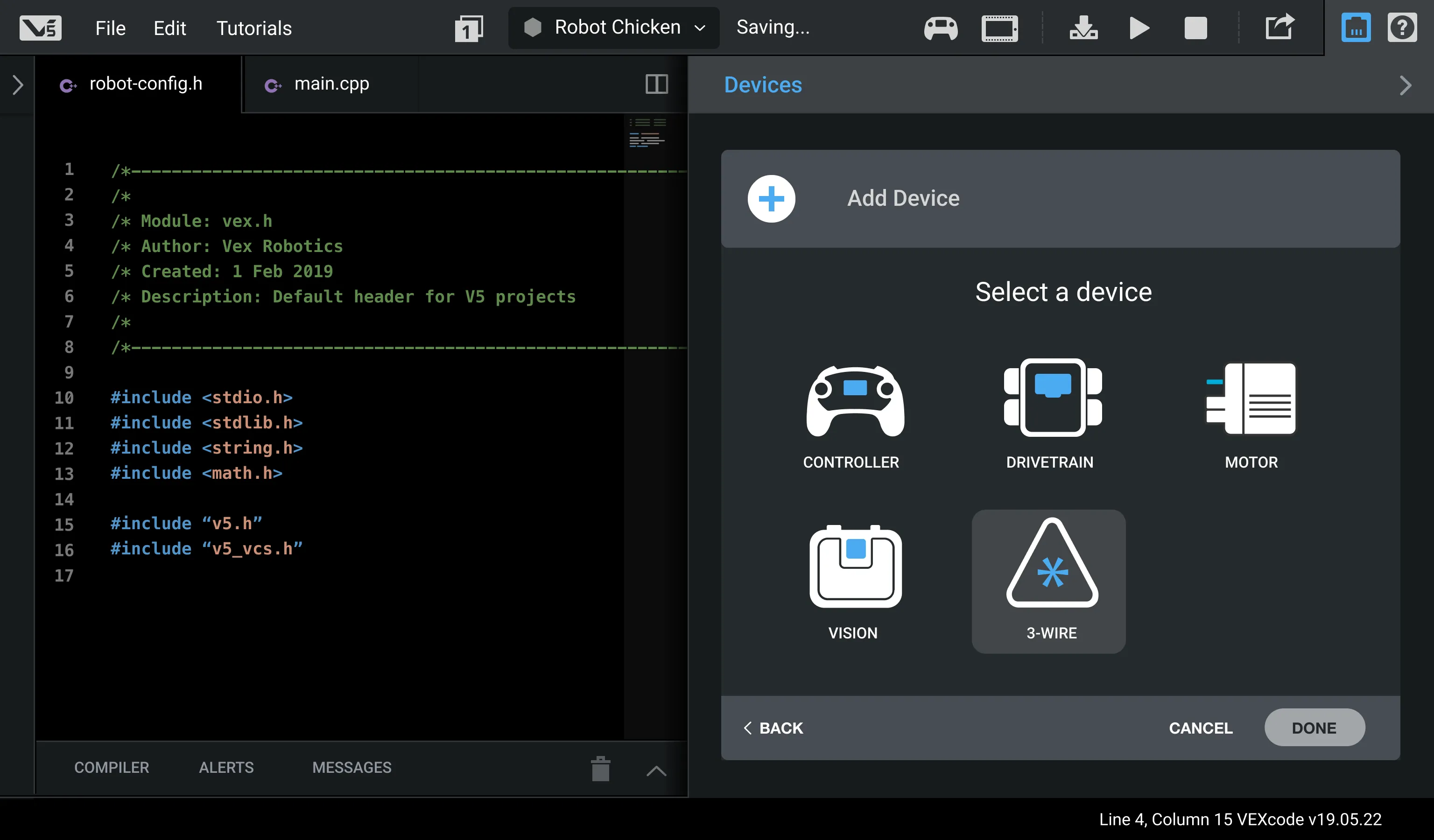Switch to the main.cpp tab
The width and height of the screenshot is (1434, 840).
(x=331, y=84)
